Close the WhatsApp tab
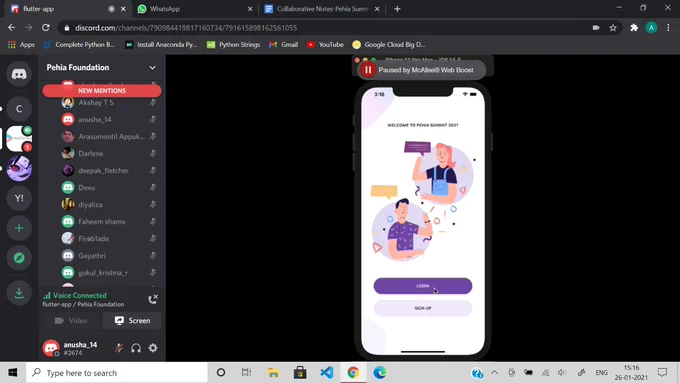 (x=250, y=9)
